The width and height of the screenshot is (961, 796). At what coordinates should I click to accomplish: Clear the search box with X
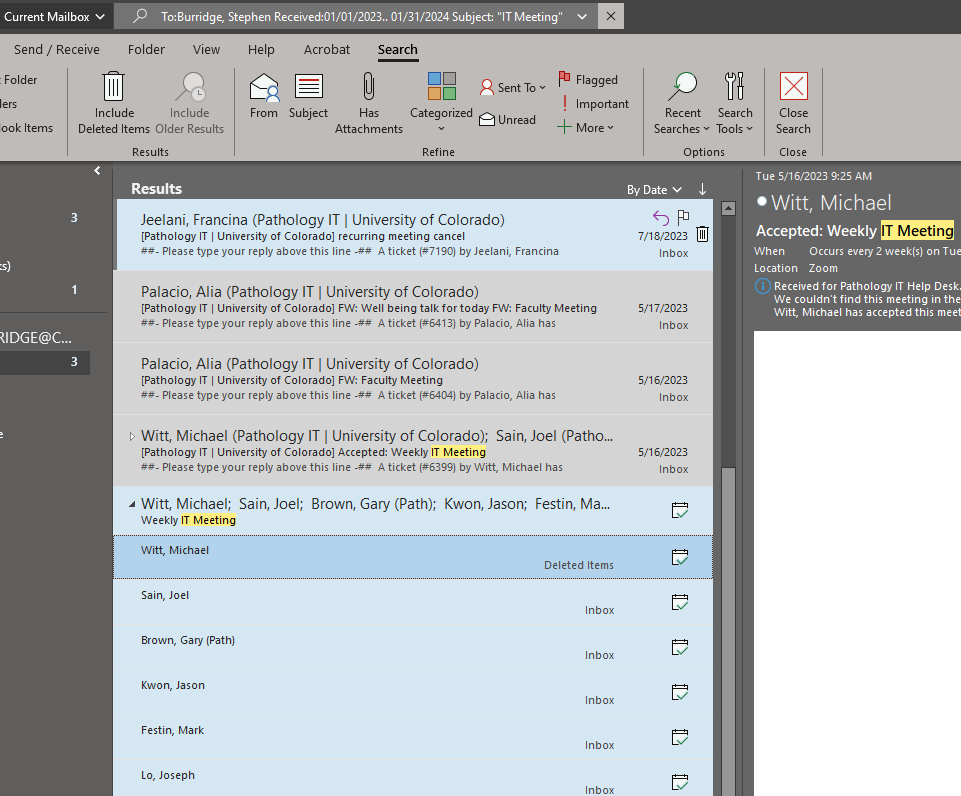pyautogui.click(x=610, y=17)
